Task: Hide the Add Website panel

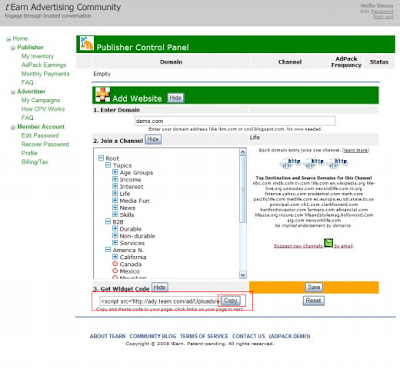Action: (175, 98)
